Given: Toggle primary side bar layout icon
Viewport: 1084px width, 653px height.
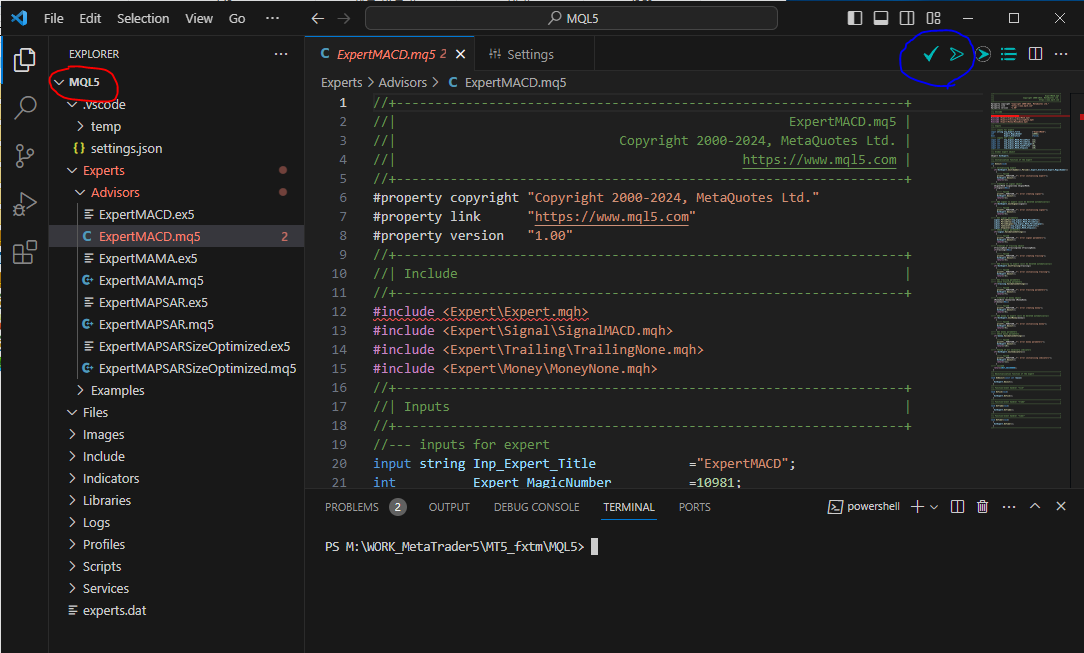Looking at the screenshot, I should 855,19.
